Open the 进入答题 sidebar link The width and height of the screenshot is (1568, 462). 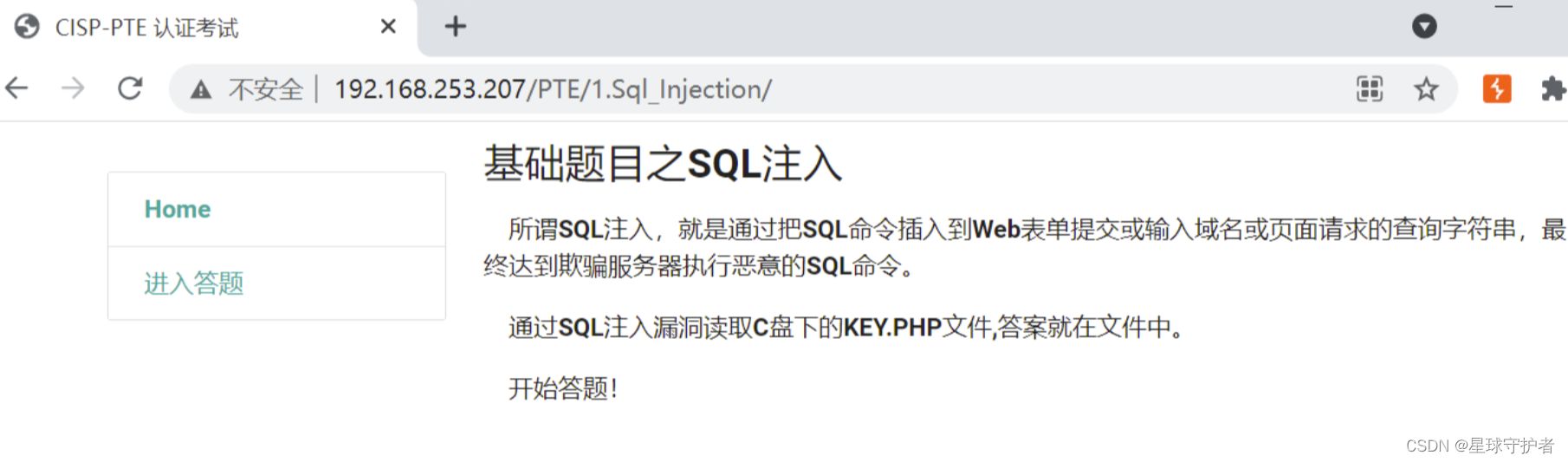pos(194,283)
